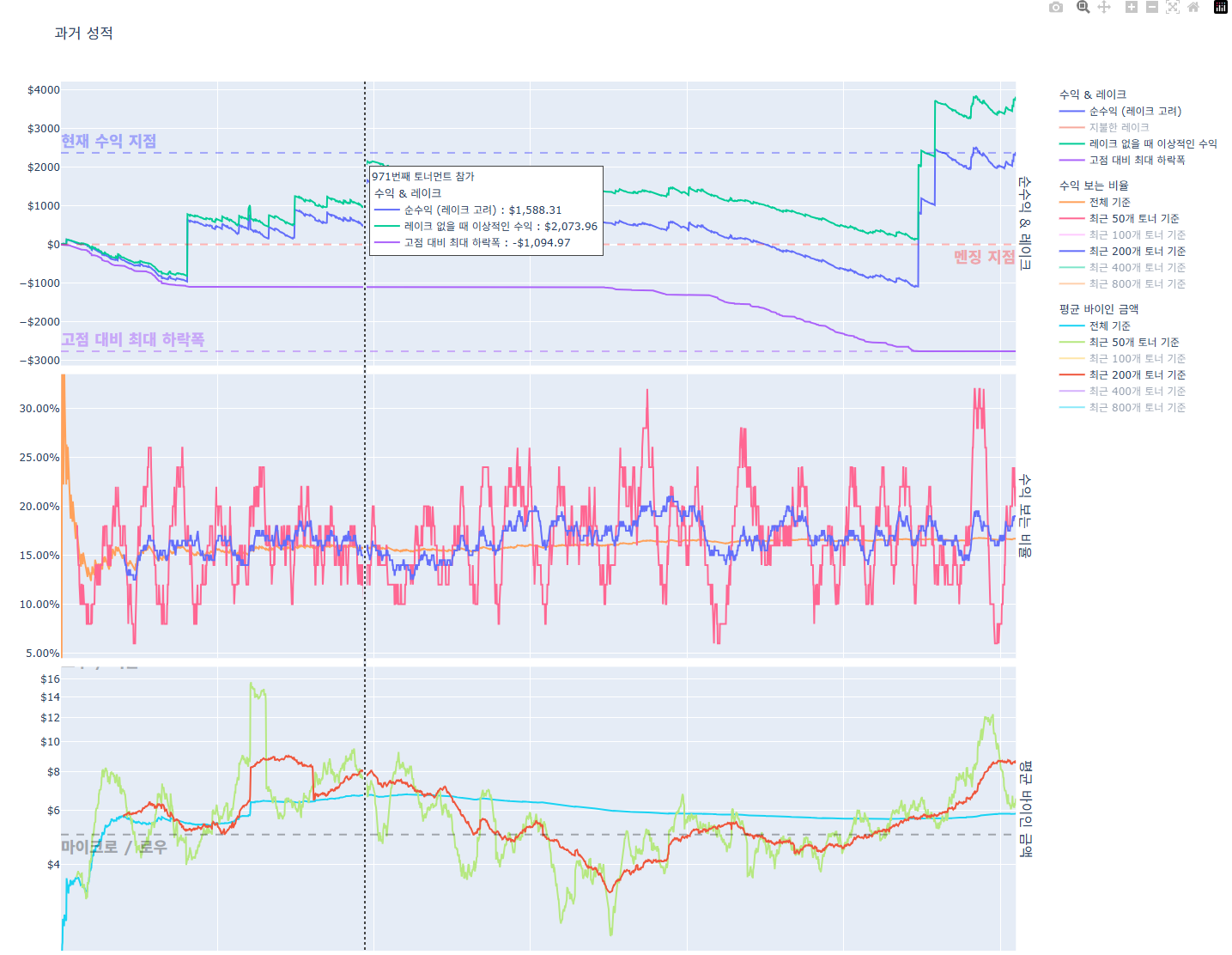Click the 과거 성적 chart title
This screenshot has width=1232, height=955.
83,33
